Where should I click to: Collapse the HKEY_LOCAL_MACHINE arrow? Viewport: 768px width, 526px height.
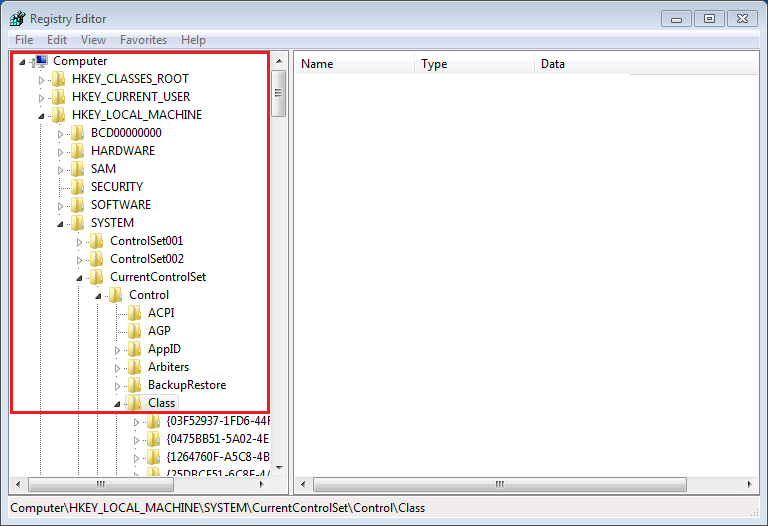pyautogui.click(x=41, y=116)
